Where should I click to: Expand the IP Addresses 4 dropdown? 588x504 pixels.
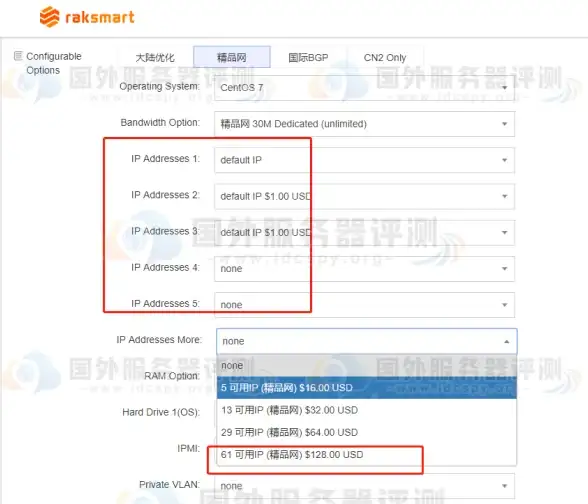tap(364, 268)
